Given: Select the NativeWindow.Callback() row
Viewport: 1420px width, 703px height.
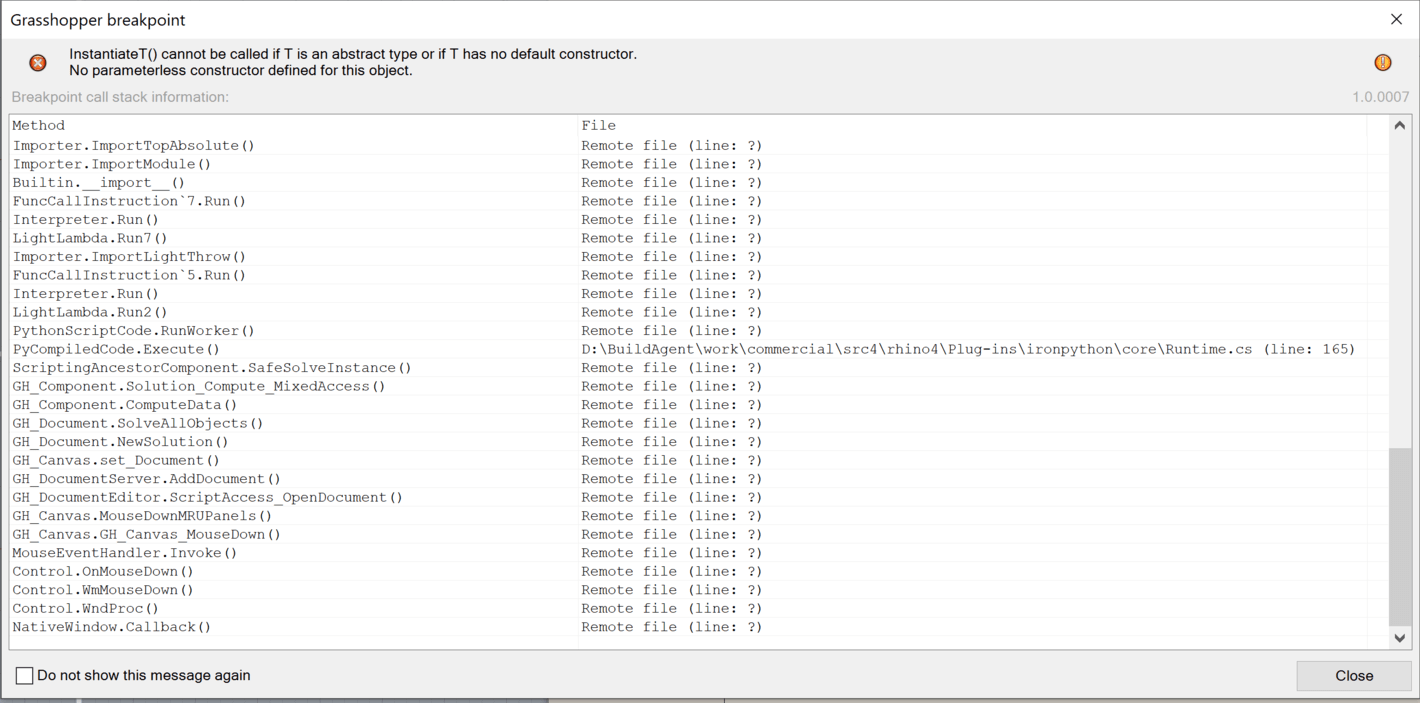Looking at the screenshot, I should (688, 627).
